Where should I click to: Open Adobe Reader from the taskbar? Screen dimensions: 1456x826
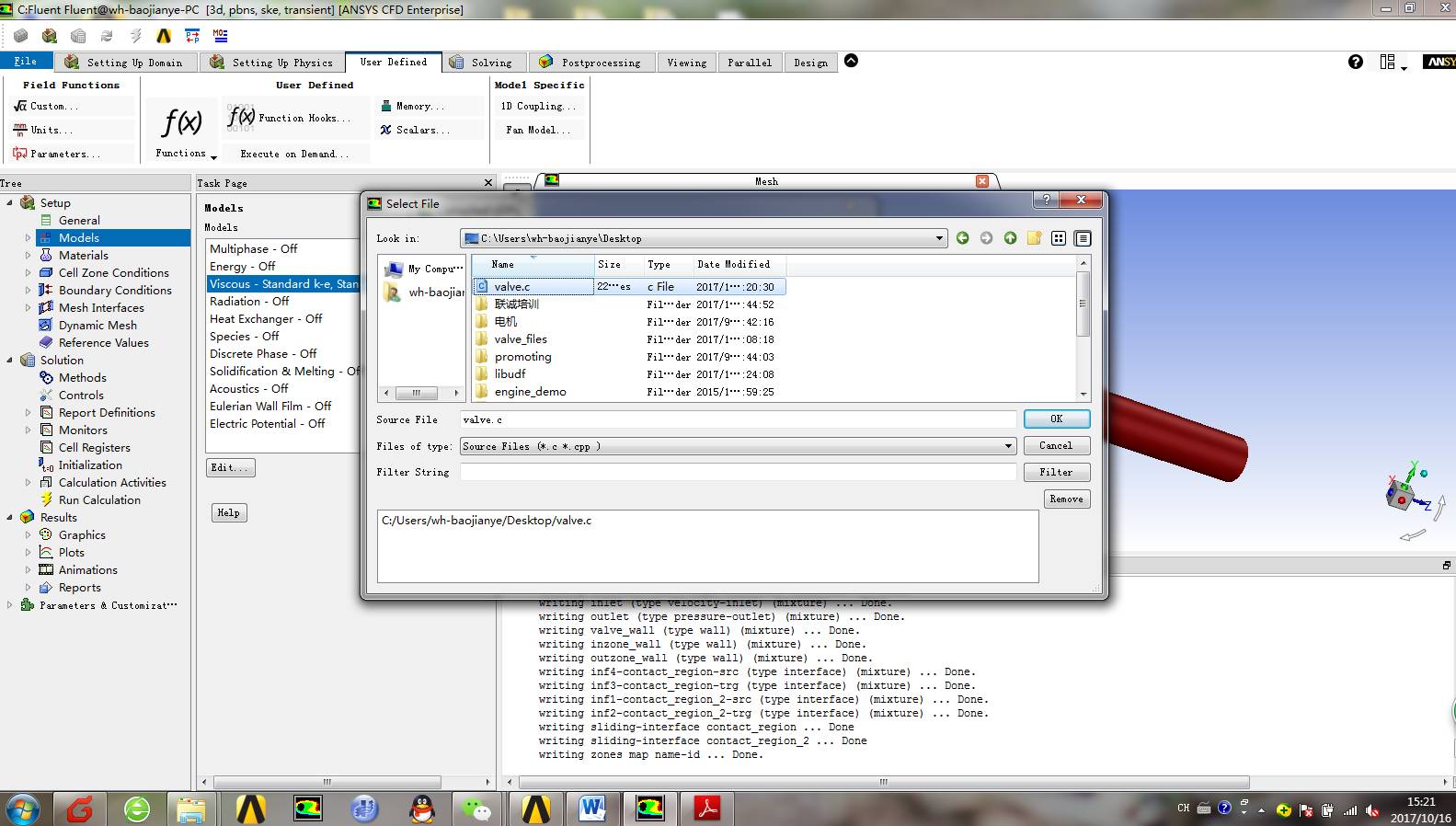click(x=706, y=809)
